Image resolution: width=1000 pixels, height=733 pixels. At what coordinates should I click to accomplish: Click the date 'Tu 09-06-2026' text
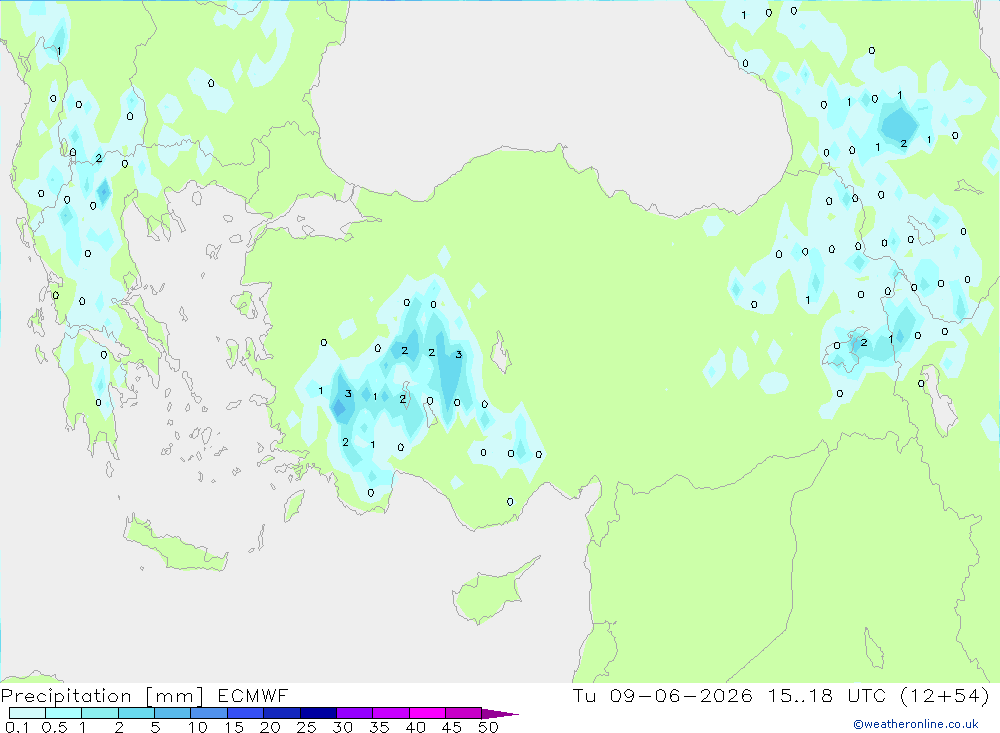[x=662, y=695]
